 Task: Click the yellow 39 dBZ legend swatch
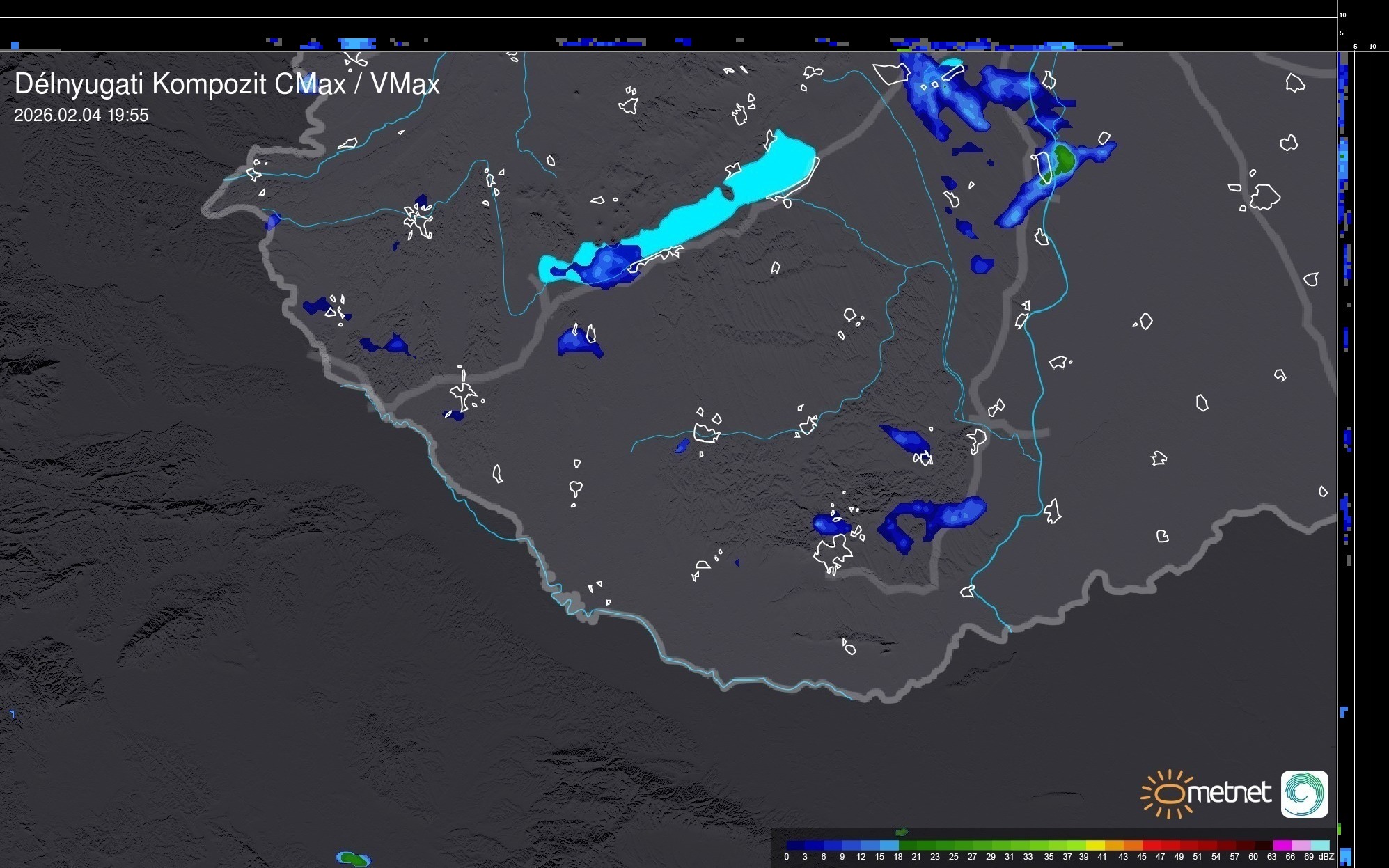pyautogui.click(x=1095, y=845)
